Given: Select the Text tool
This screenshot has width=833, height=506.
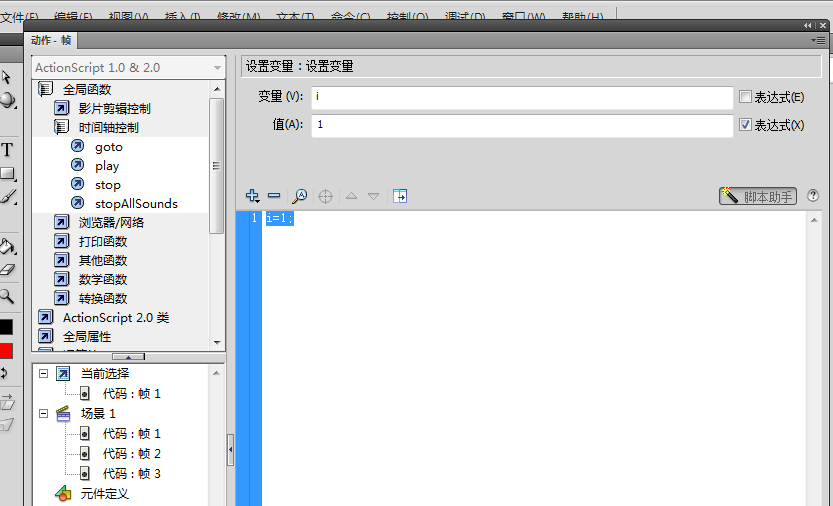Looking at the screenshot, I should click(7, 150).
